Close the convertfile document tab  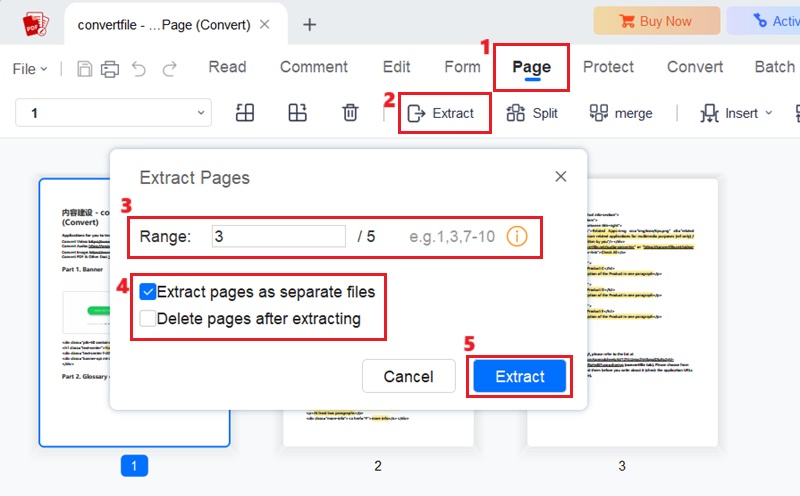264,24
